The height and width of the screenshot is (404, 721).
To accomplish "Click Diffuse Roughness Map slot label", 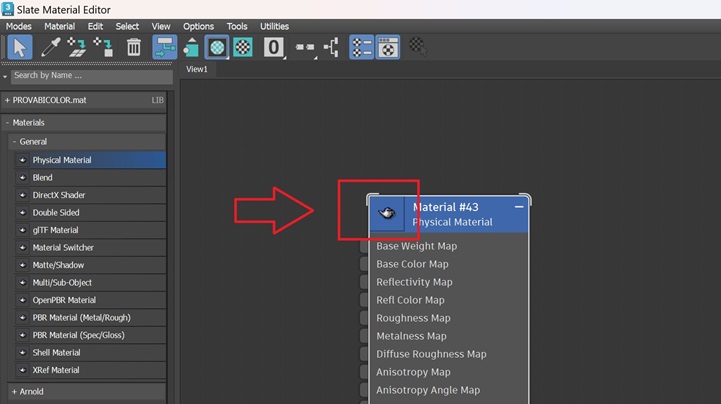I will (431, 354).
